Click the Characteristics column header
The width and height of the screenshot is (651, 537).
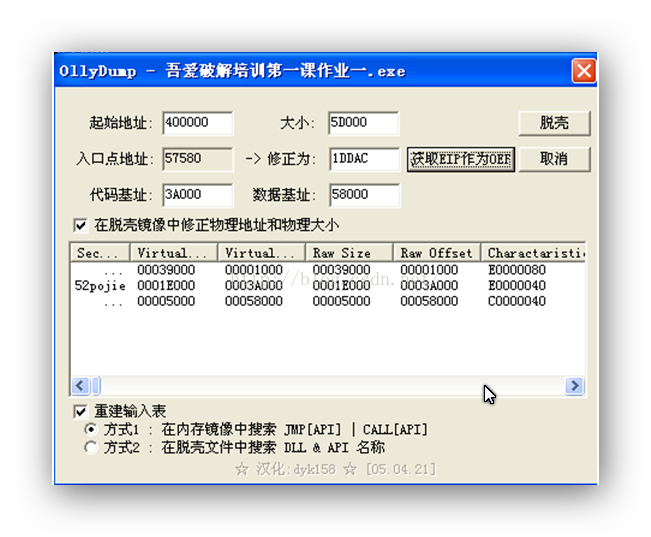(534, 253)
